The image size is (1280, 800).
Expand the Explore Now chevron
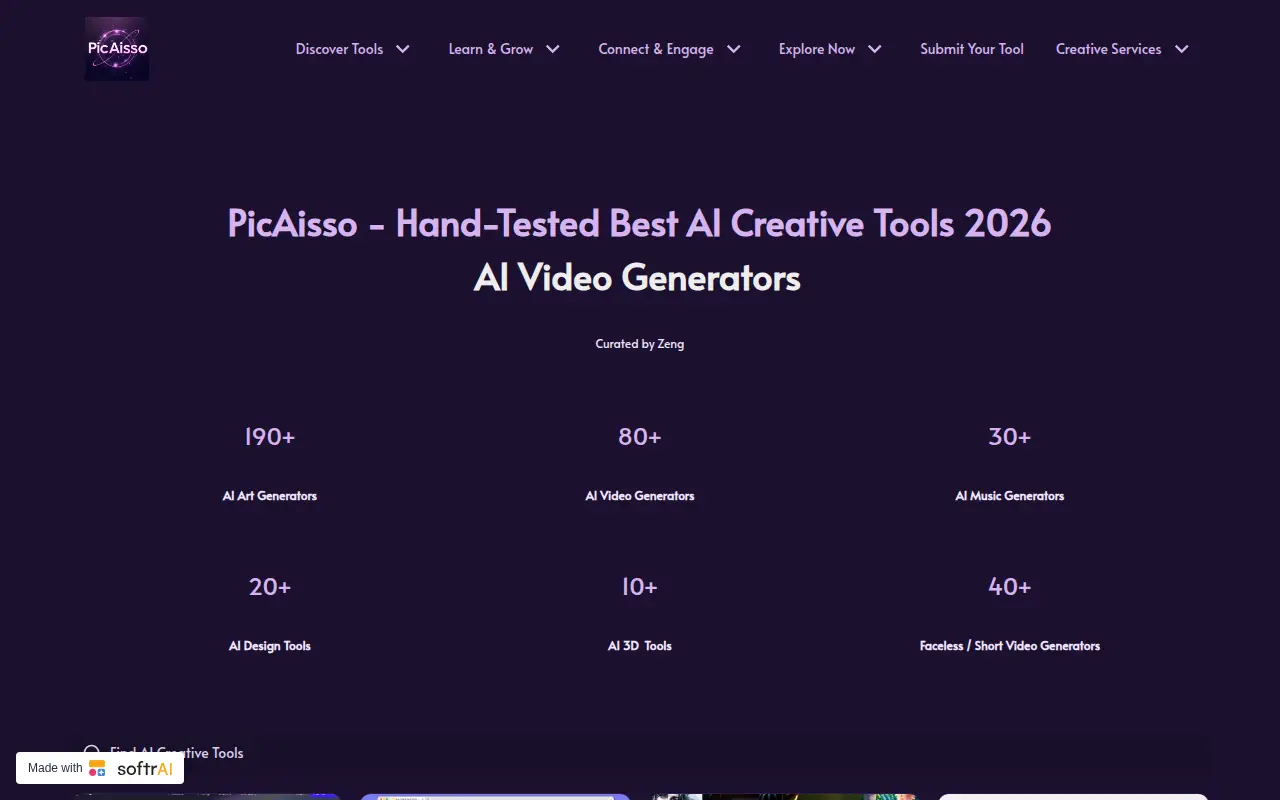point(875,49)
